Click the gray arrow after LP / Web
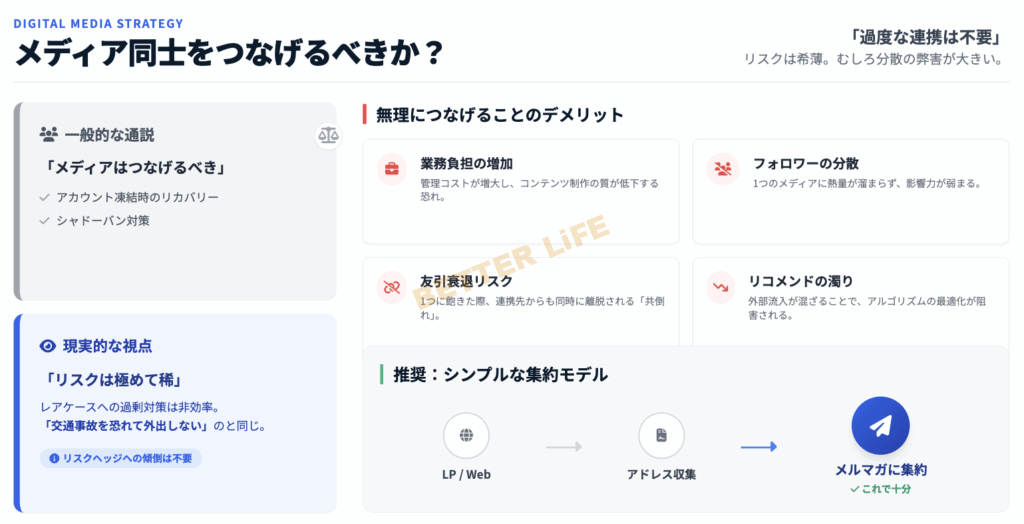The image size is (1024, 524). [x=564, y=446]
